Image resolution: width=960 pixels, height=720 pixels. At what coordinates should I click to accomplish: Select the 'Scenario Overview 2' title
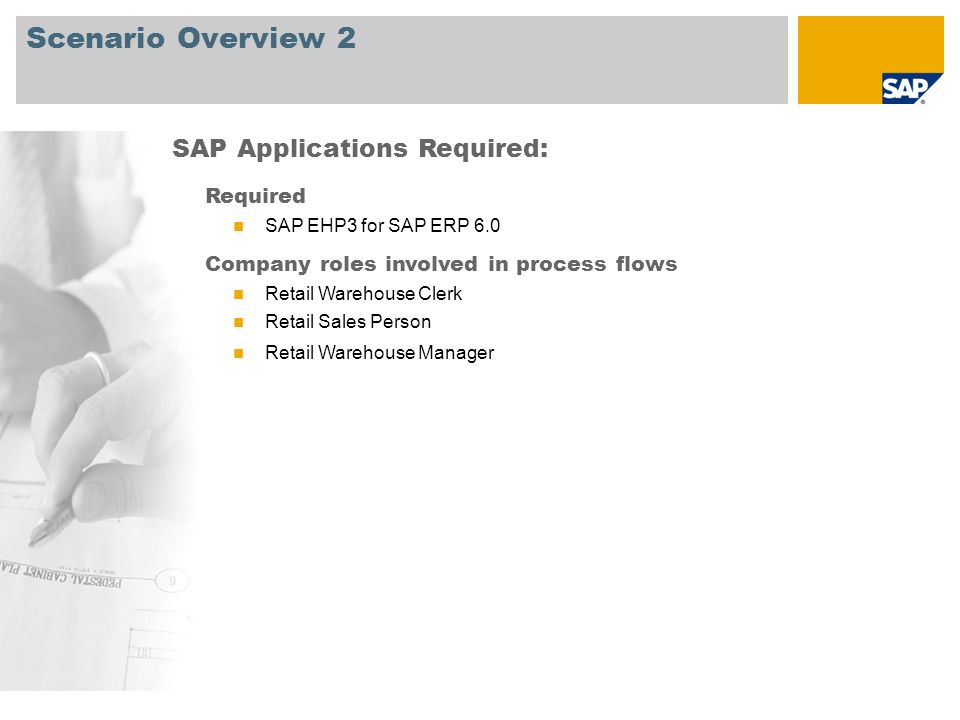coord(191,38)
